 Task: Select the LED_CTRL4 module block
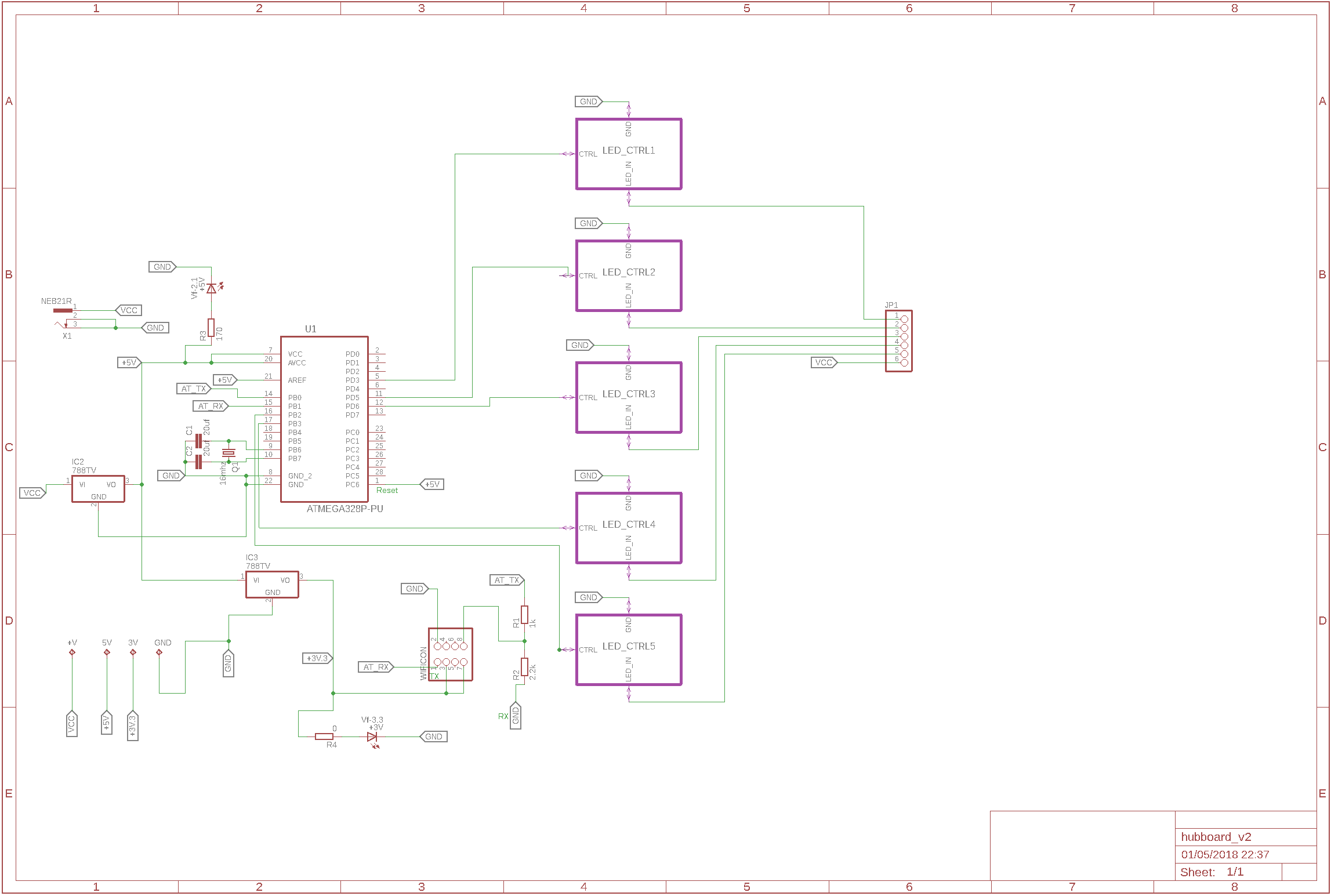(629, 528)
